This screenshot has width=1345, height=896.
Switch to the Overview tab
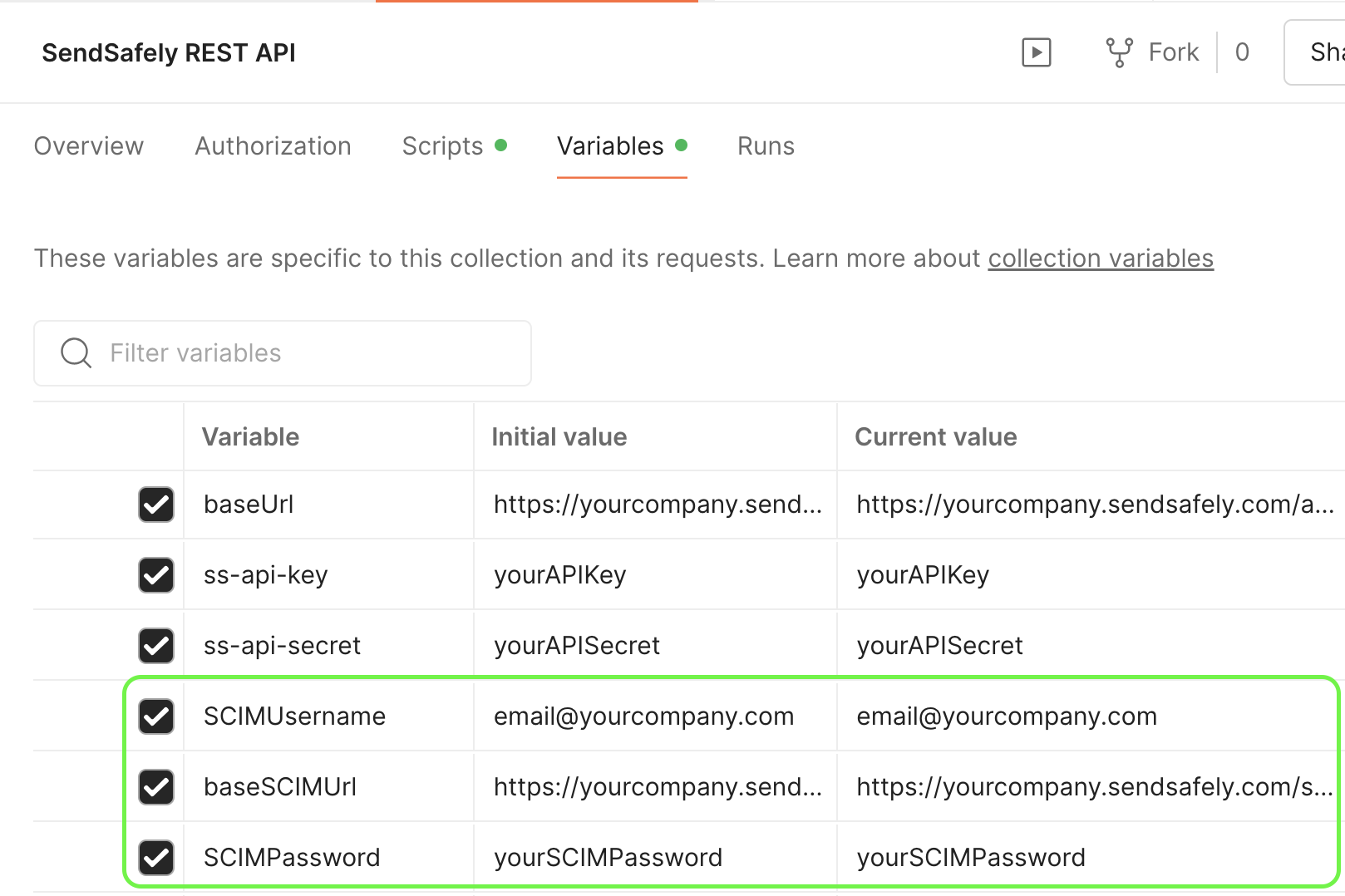89,146
